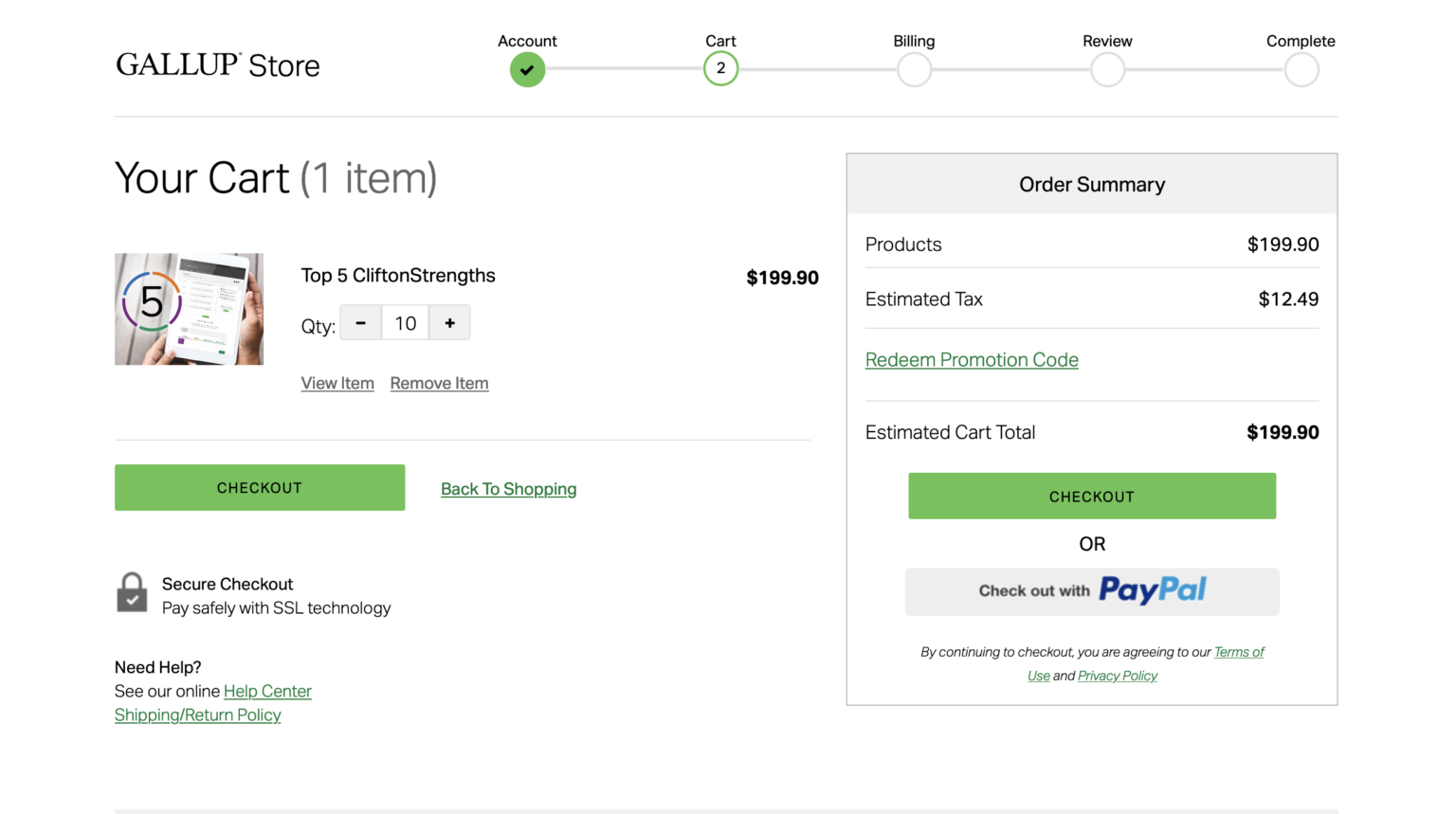This screenshot has height=814, width=1456.
Task: Select the Cart step circle numbered 2
Action: [720, 68]
